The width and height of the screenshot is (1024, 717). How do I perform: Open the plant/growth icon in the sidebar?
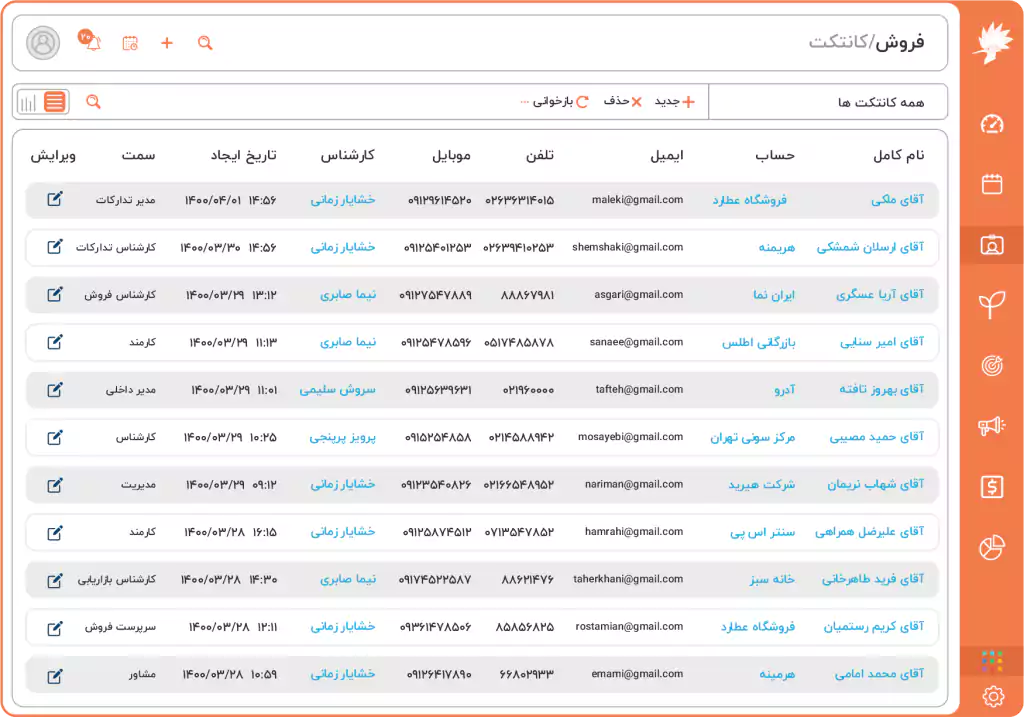click(992, 302)
